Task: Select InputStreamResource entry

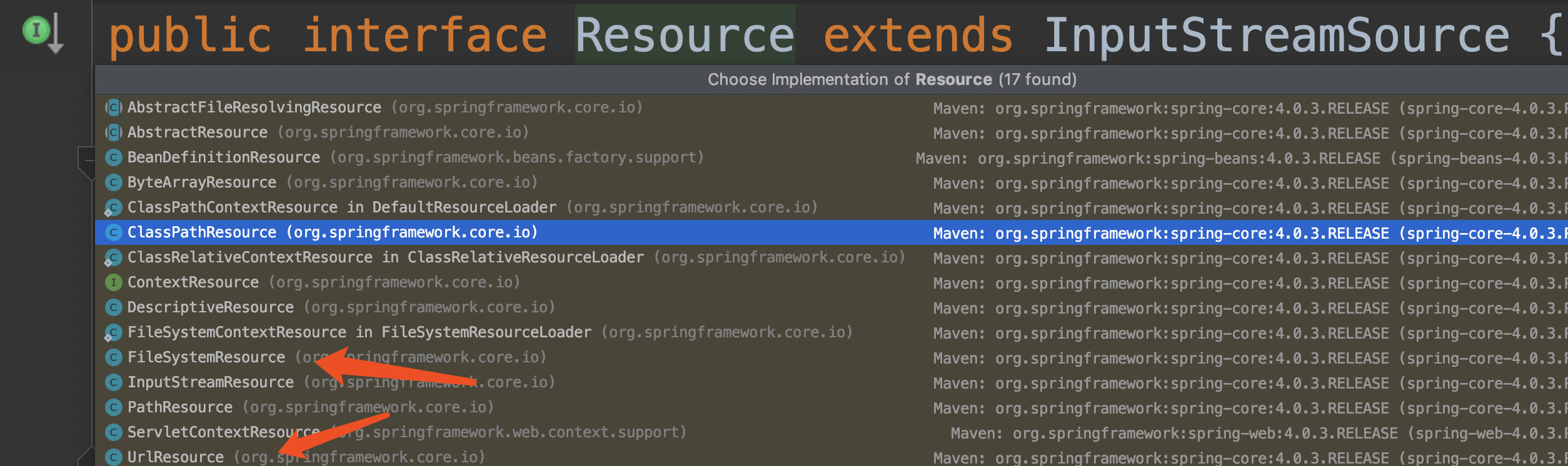Action: coord(211,382)
